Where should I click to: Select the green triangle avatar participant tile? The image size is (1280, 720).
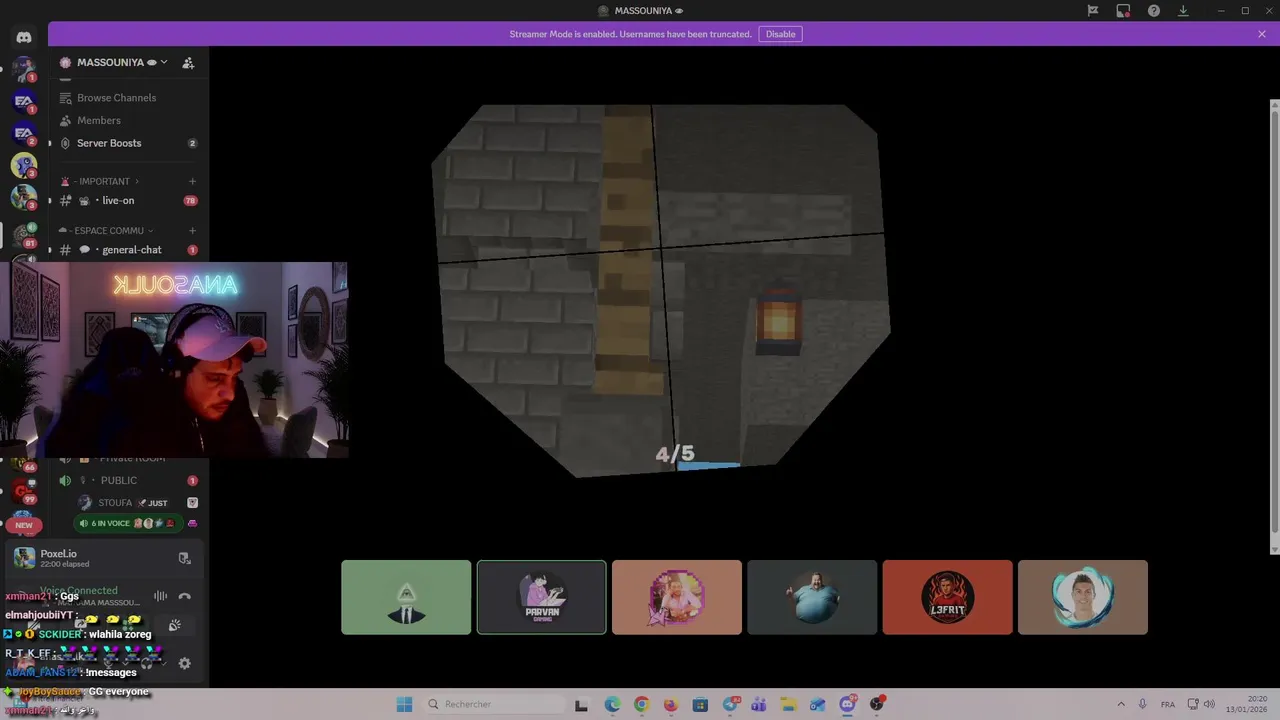(406, 597)
